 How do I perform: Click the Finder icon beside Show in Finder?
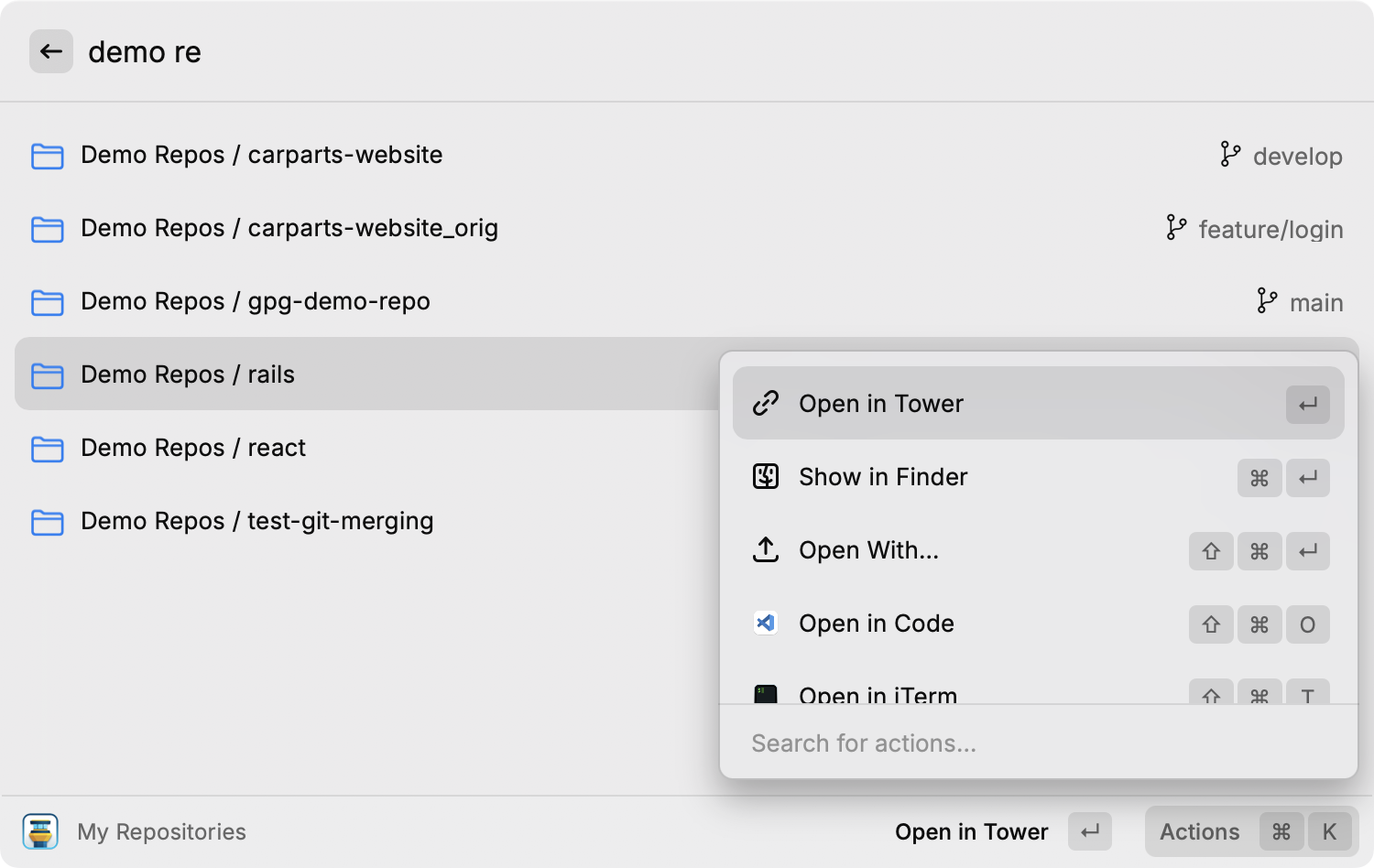click(x=765, y=476)
